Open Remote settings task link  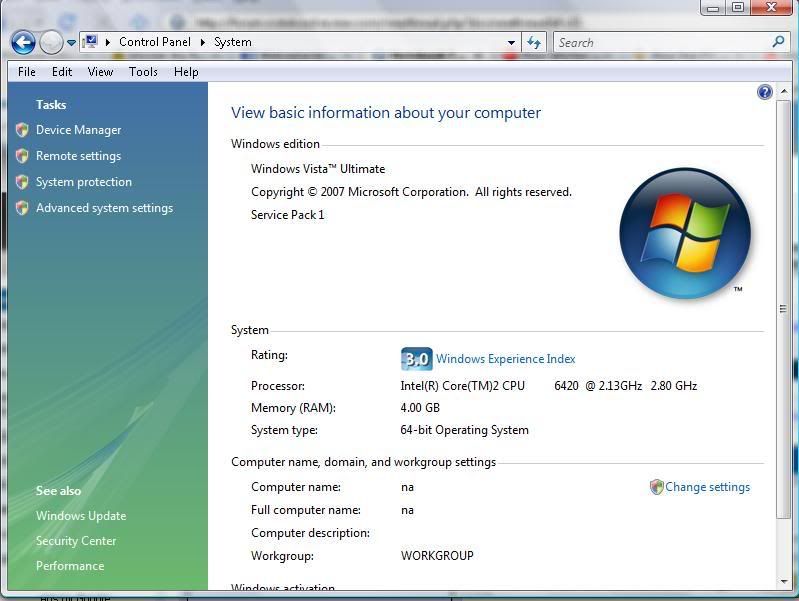(x=78, y=156)
